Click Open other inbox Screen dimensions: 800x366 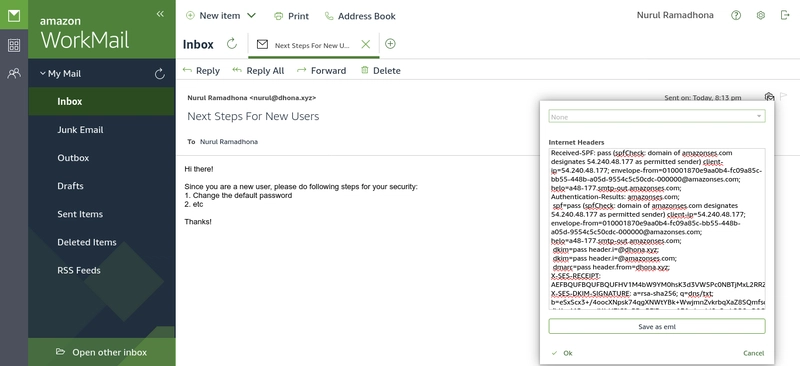[102, 352]
